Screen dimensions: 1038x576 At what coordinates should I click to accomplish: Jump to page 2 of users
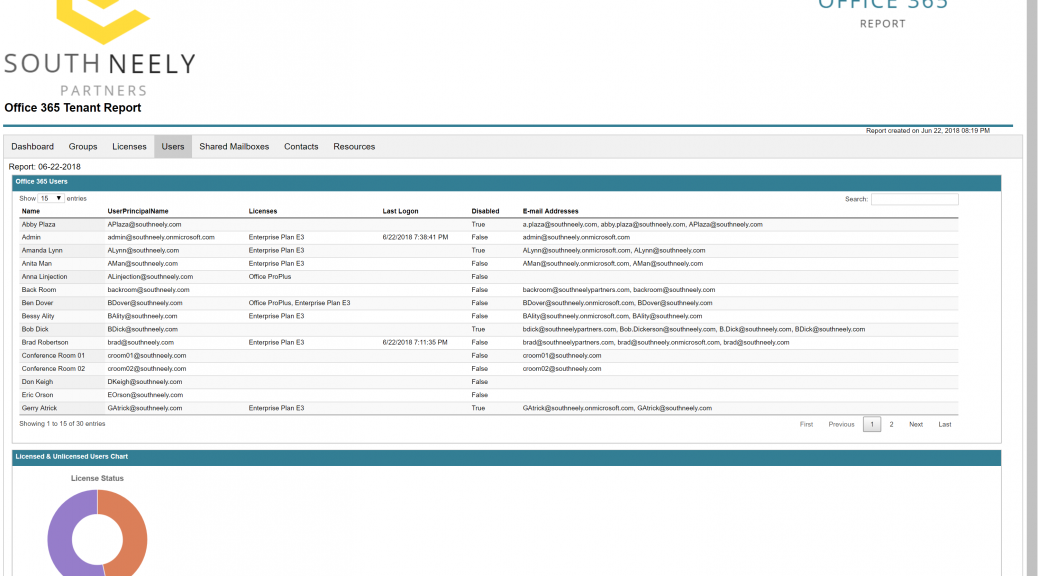(891, 424)
